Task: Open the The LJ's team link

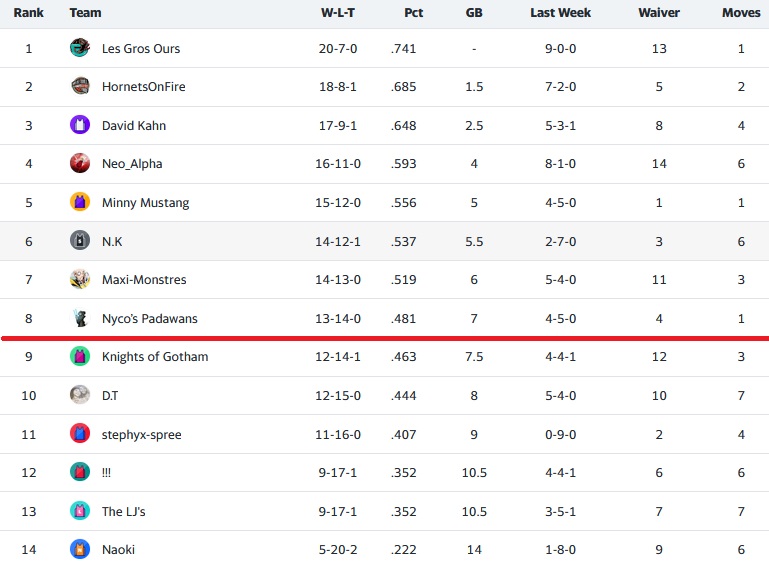Action: point(124,512)
